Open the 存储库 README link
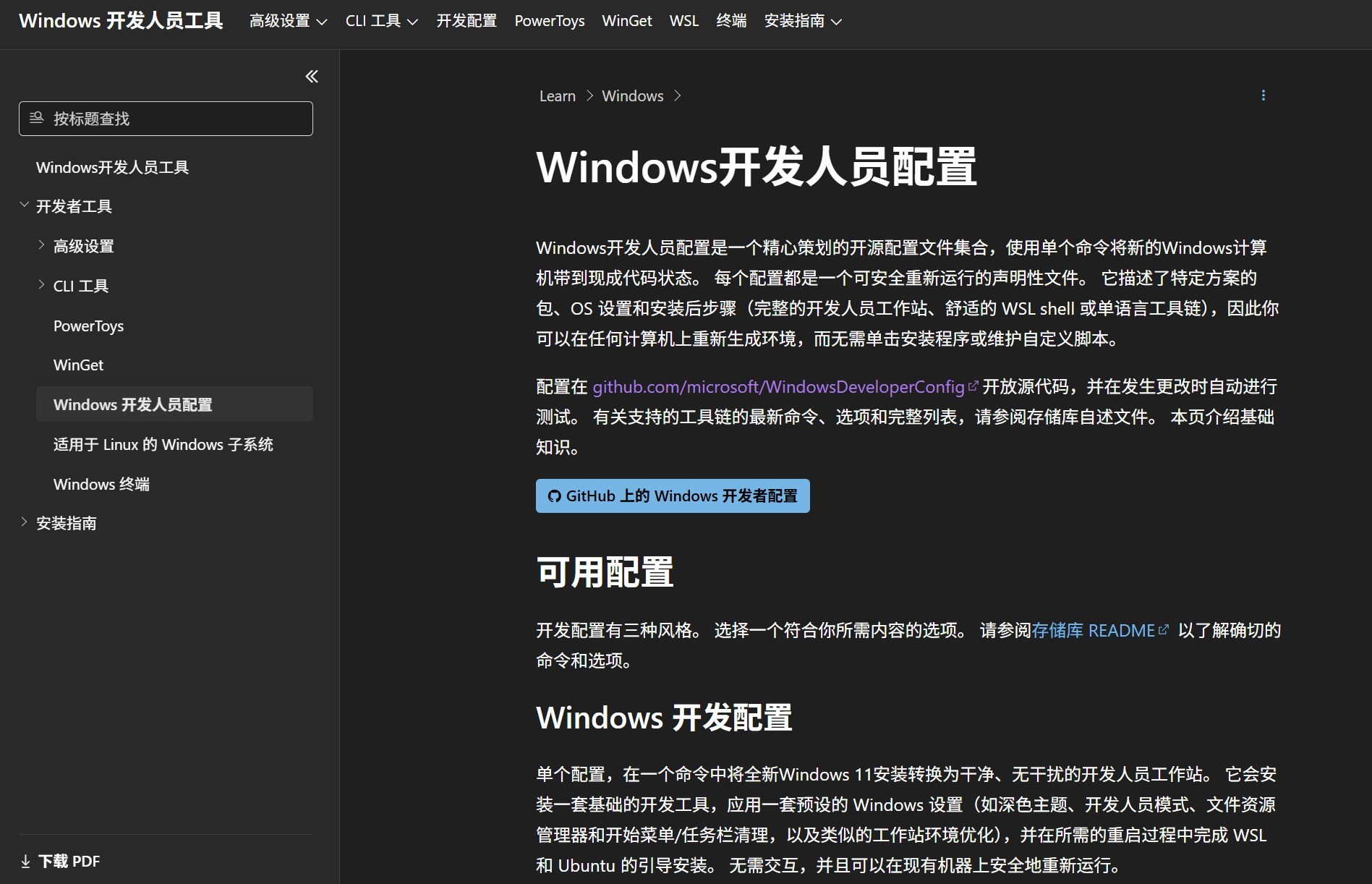1372x884 pixels. click(x=1100, y=630)
